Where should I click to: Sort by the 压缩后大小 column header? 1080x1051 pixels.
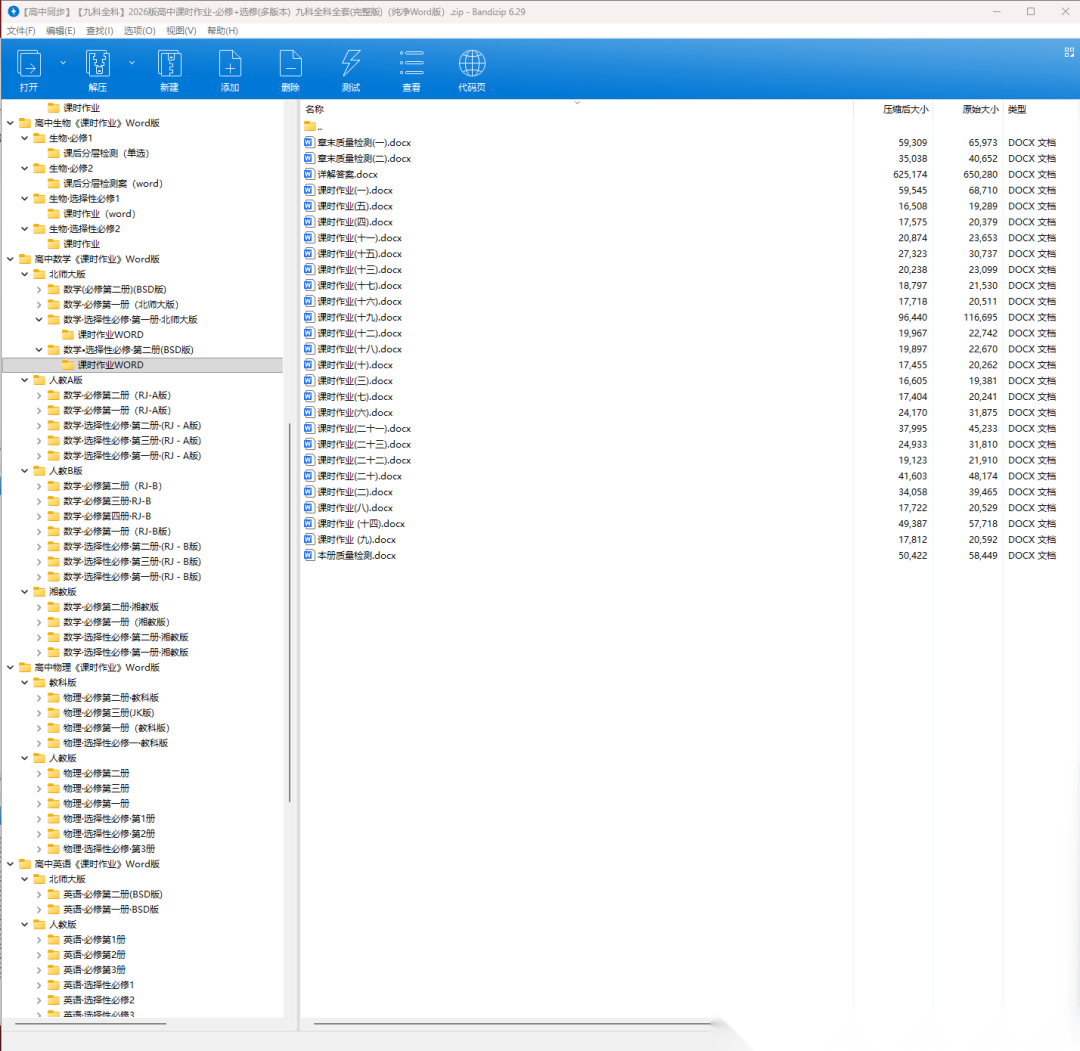904,109
